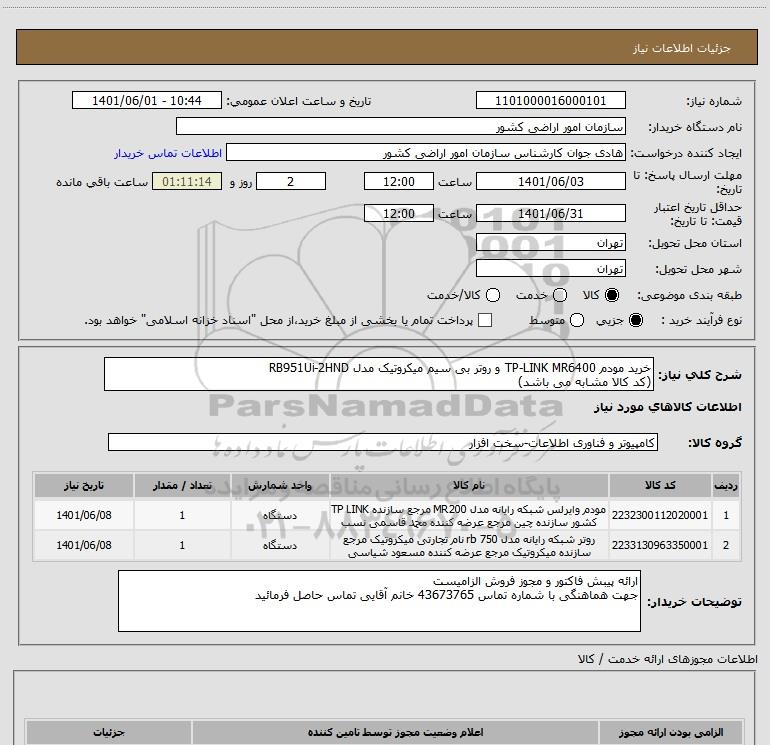Click the unit دستگاه in the MR200 modem row
The width and height of the screenshot is (770, 745).
click(x=280, y=515)
